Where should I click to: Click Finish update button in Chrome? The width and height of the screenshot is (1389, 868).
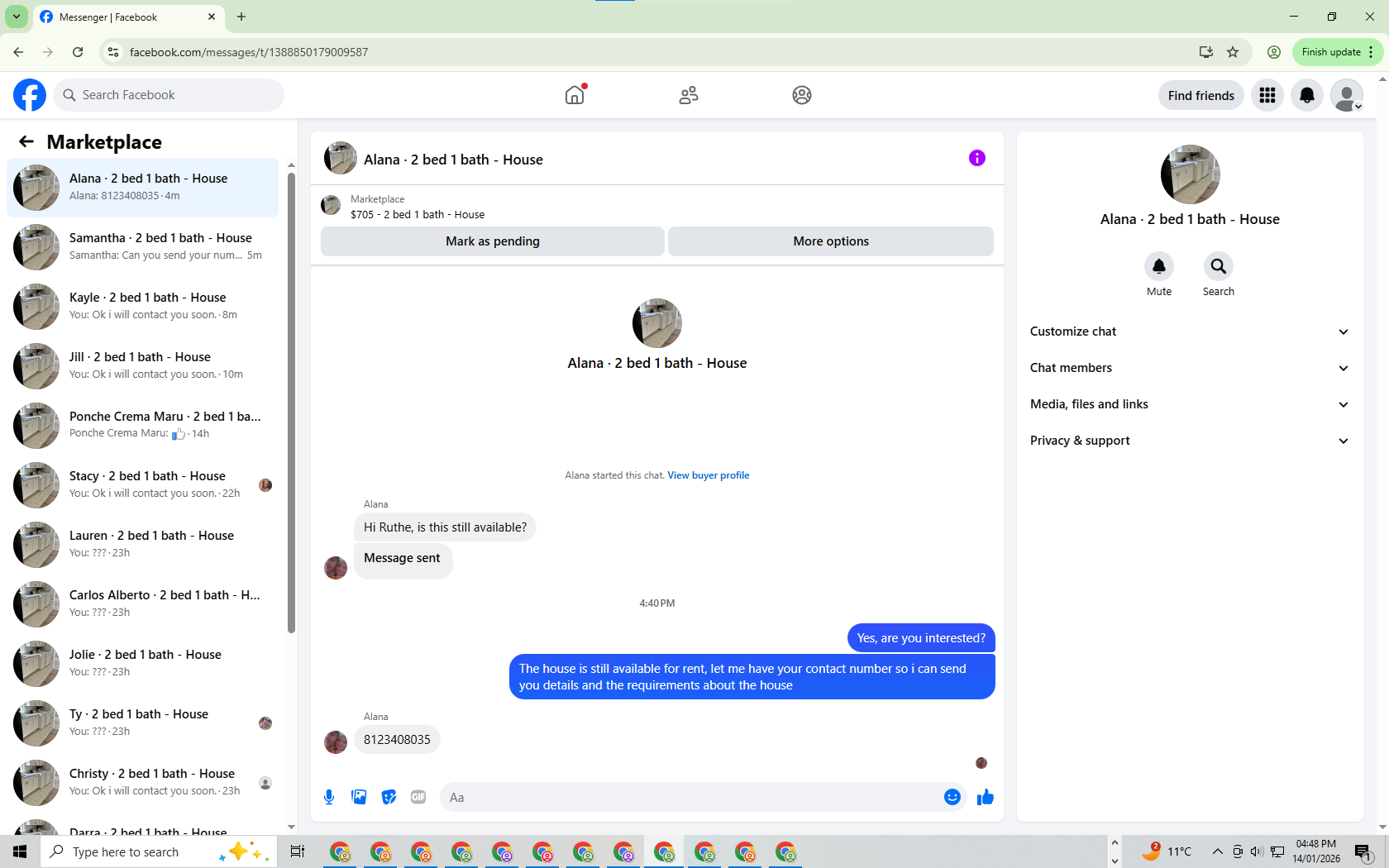(x=1337, y=52)
